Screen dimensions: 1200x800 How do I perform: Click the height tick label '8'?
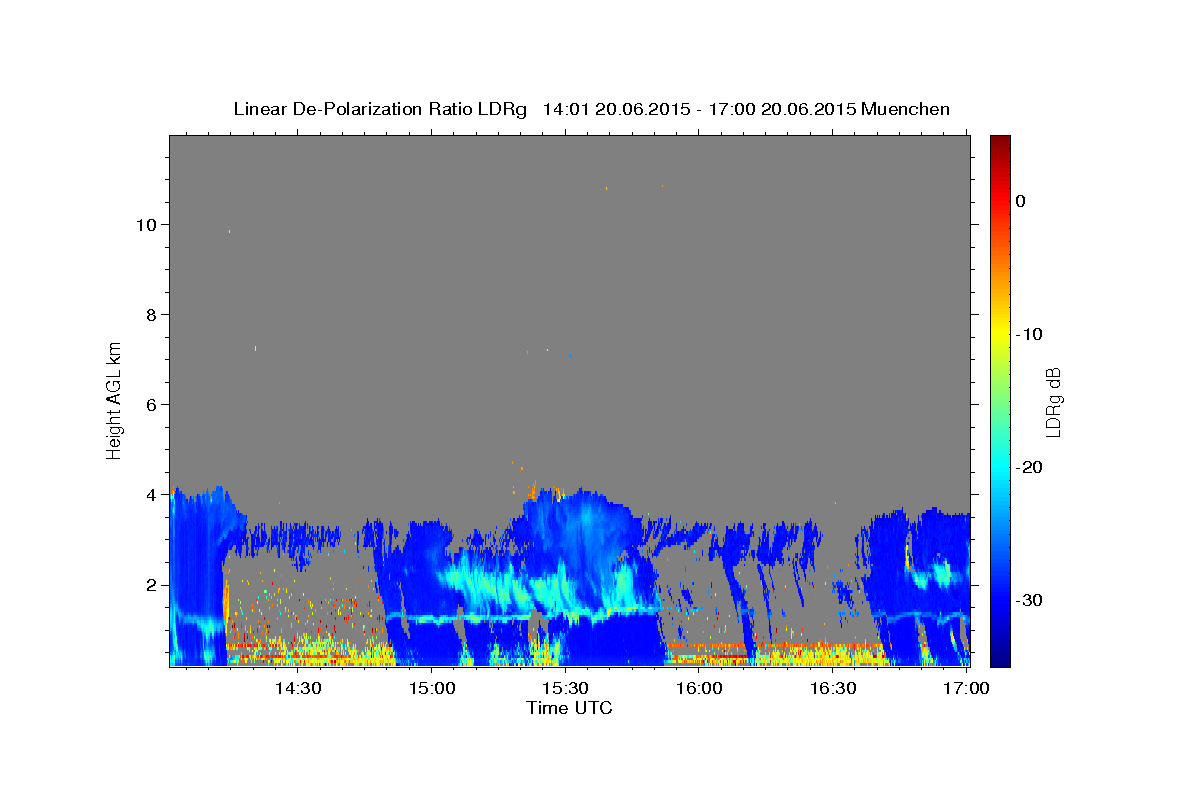coord(152,314)
